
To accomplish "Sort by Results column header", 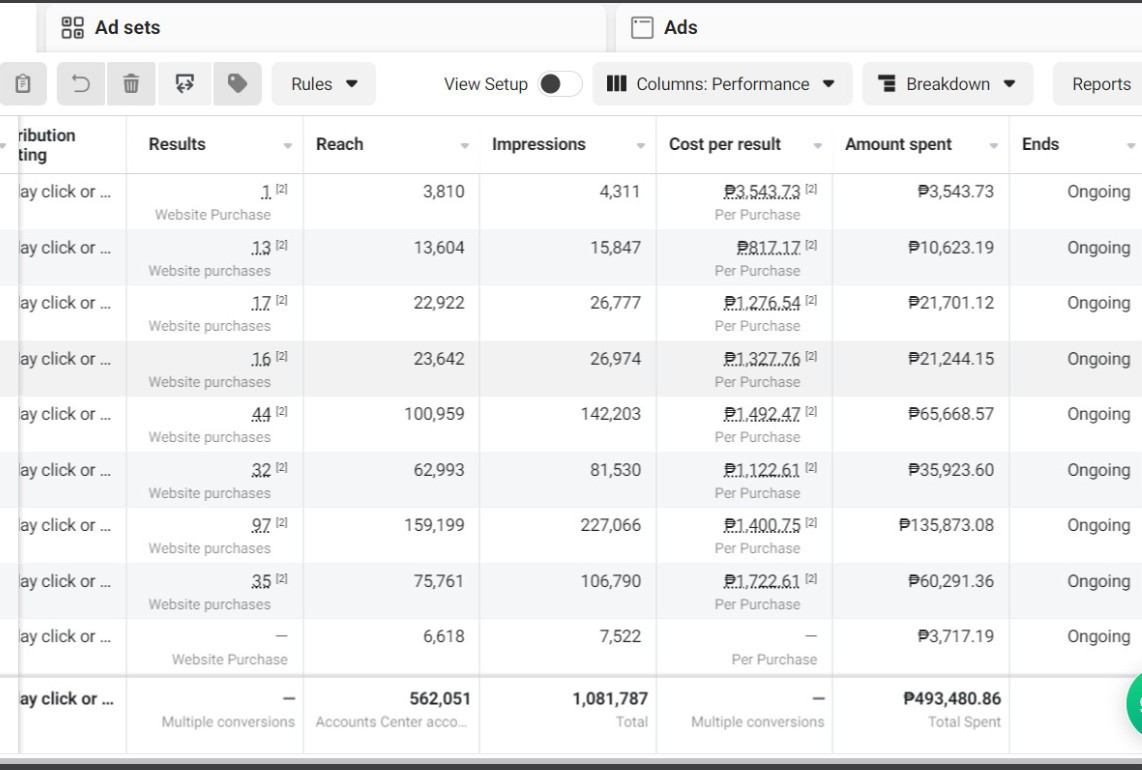I will [x=177, y=144].
